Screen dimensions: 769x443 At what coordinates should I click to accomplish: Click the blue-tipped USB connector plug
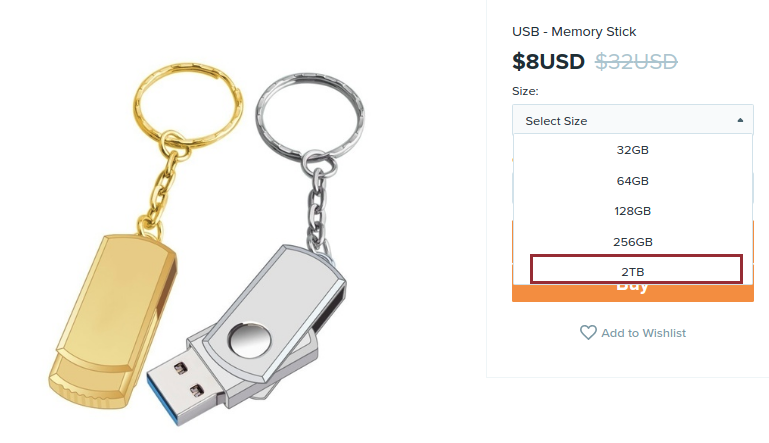point(182,387)
